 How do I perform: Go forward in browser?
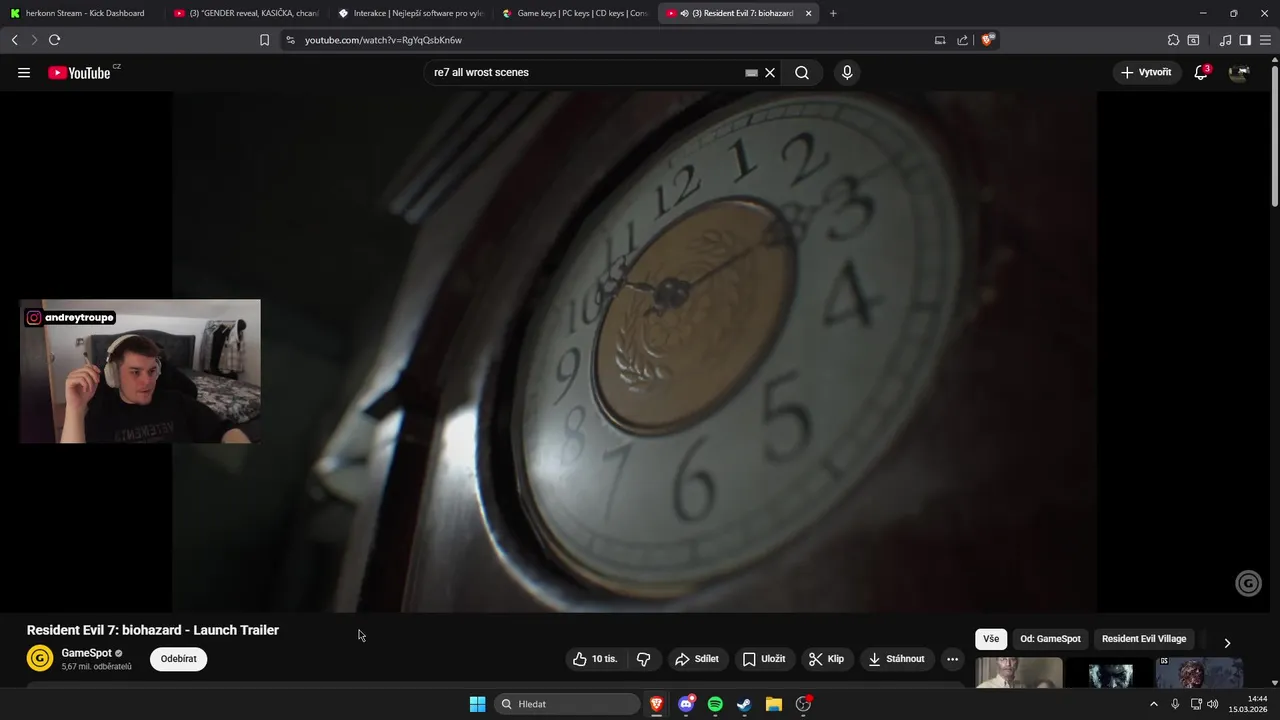click(x=34, y=40)
